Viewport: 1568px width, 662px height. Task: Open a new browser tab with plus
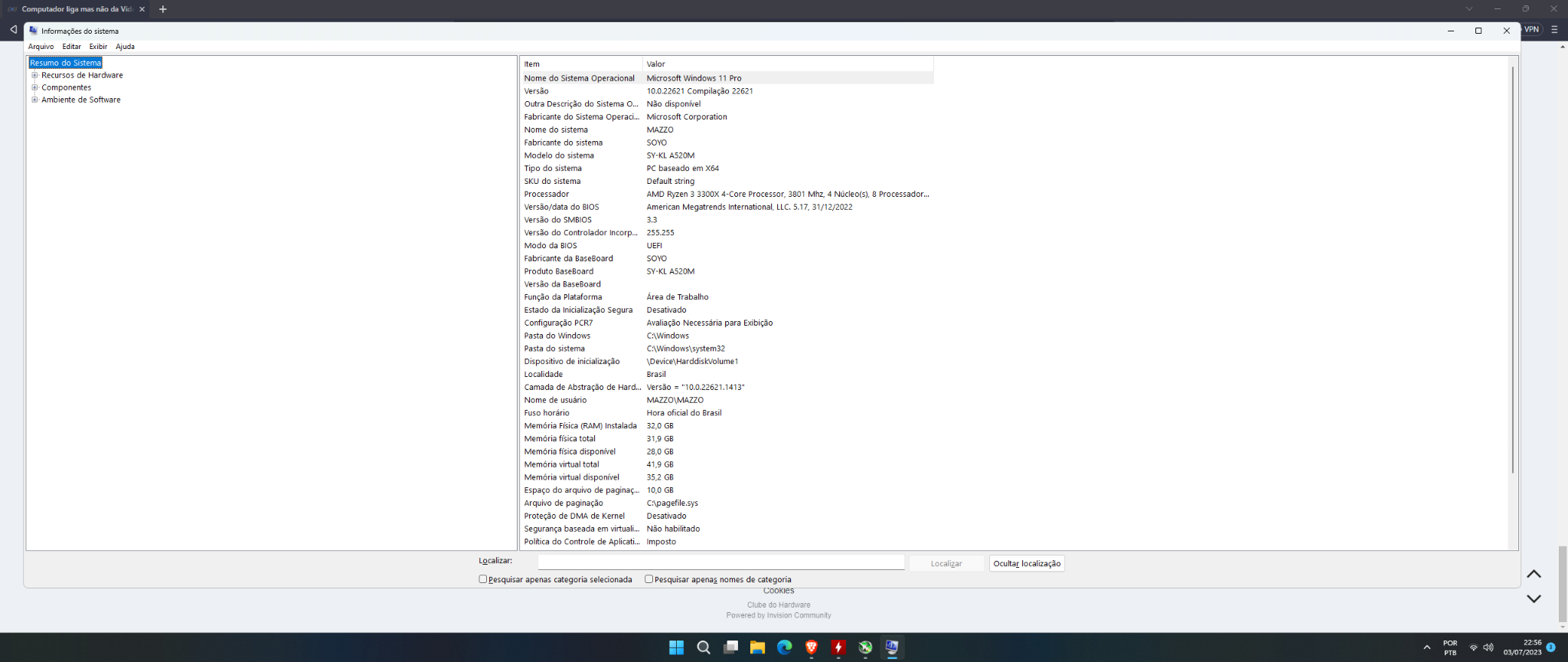pos(162,9)
